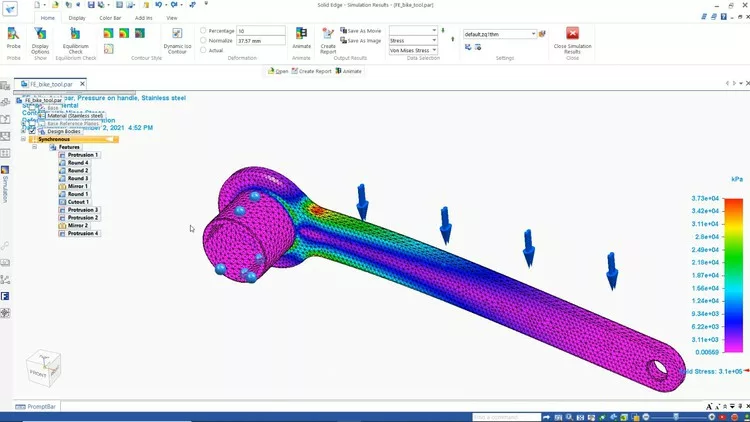
Task: Collapse the Features tree node
Action: click(x=34, y=147)
